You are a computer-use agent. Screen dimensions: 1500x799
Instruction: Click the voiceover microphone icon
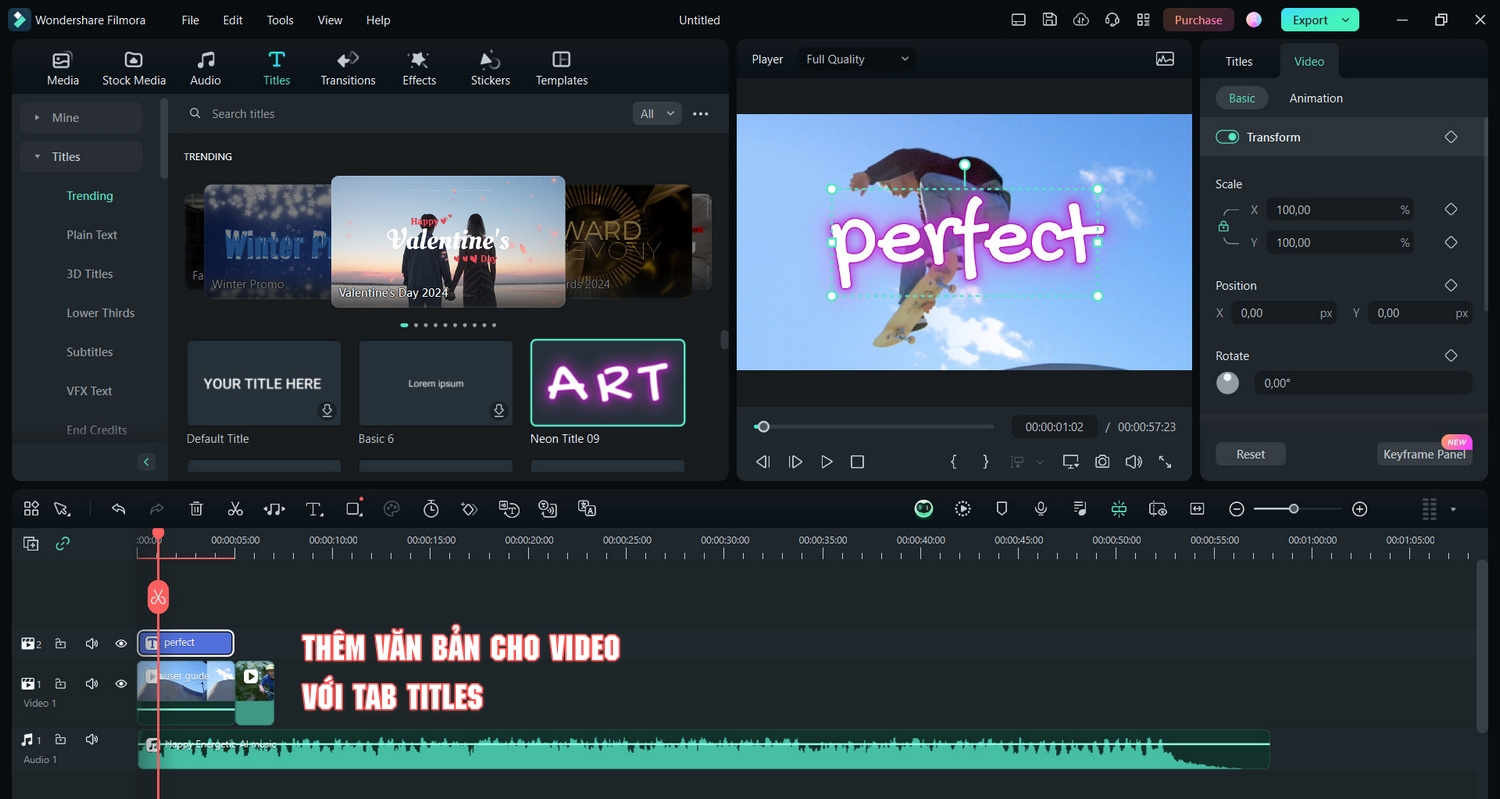point(1040,508)
